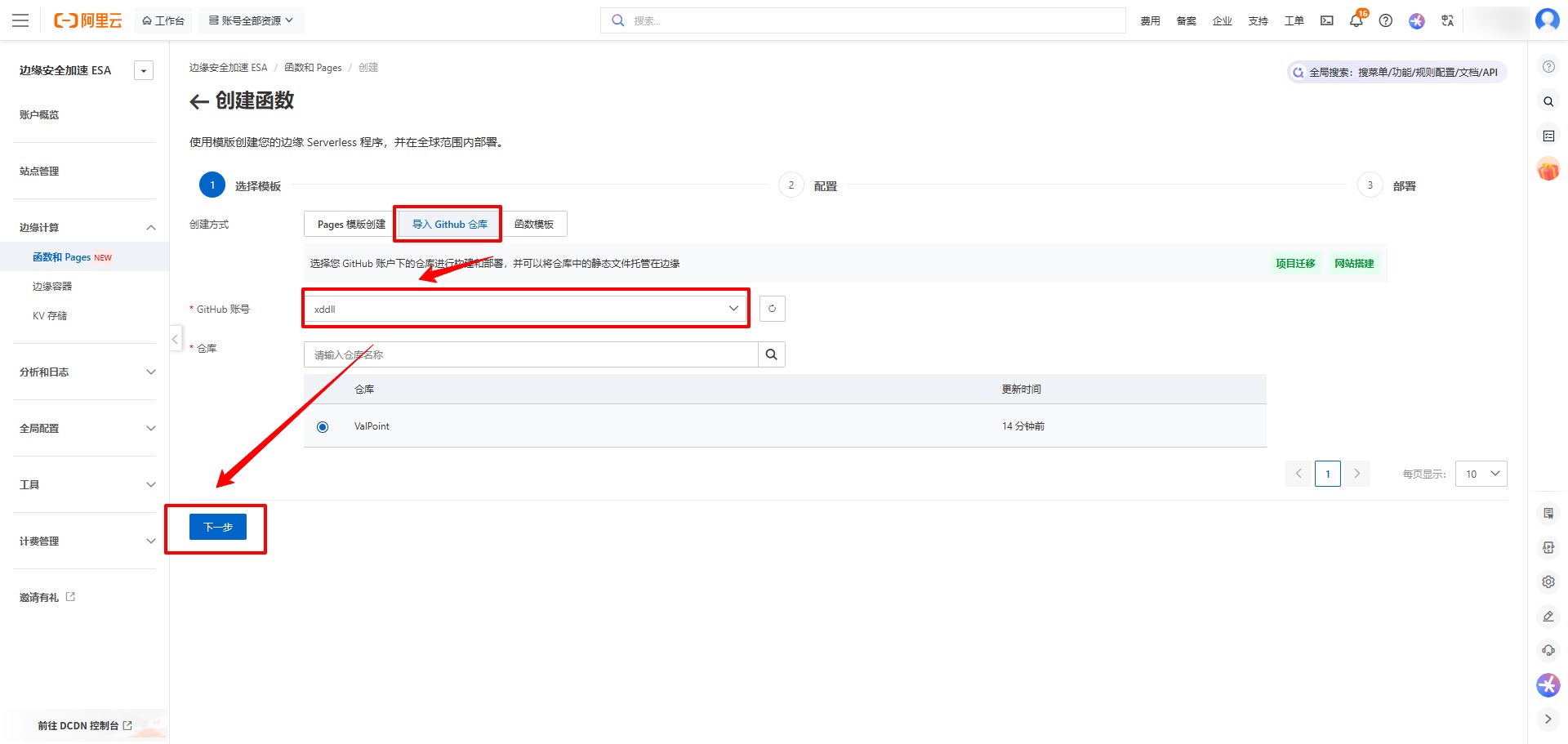
Task: Focus the repository name input field
Action: coord(531,354)
